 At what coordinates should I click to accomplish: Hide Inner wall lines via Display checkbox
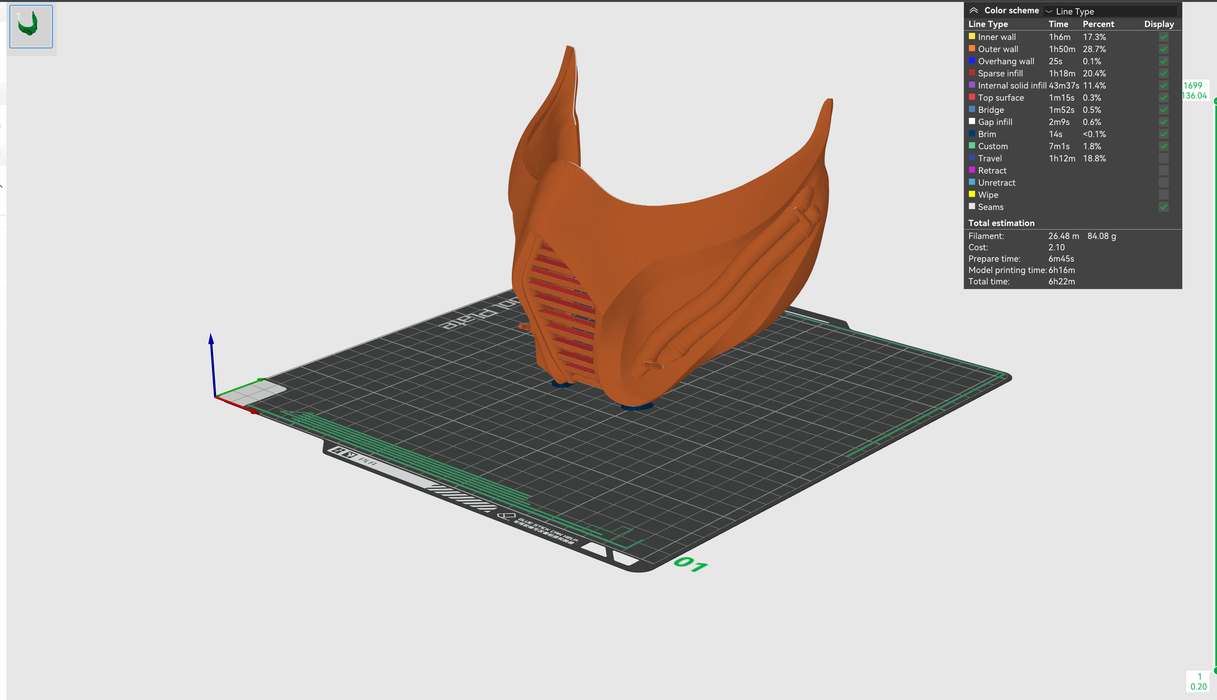[1163, 37]
